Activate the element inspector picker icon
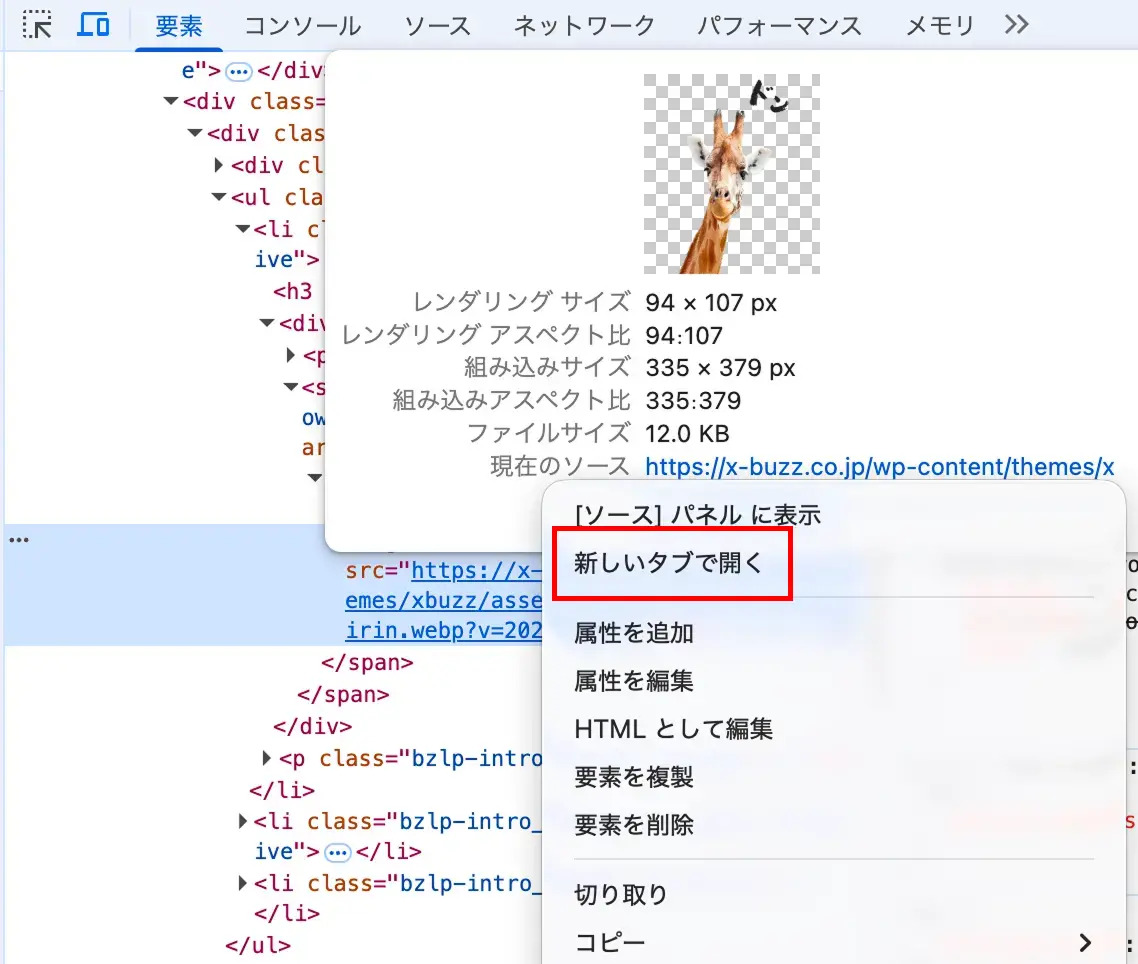1138x964 pixels. (36, 25)
